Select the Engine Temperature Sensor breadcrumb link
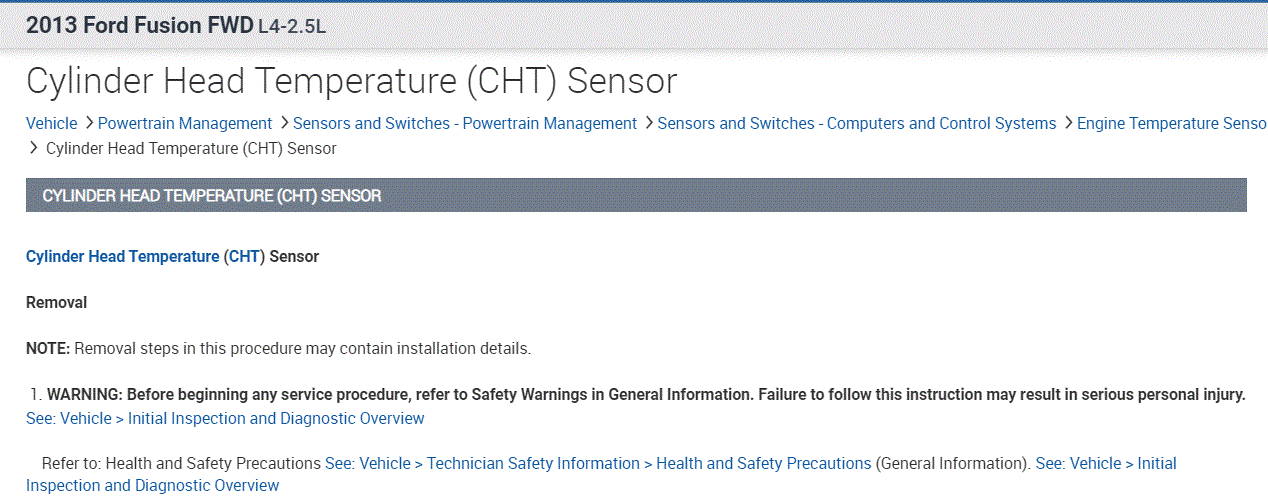The width and height of the screenshot is (1268, 502). (1171, 124)
